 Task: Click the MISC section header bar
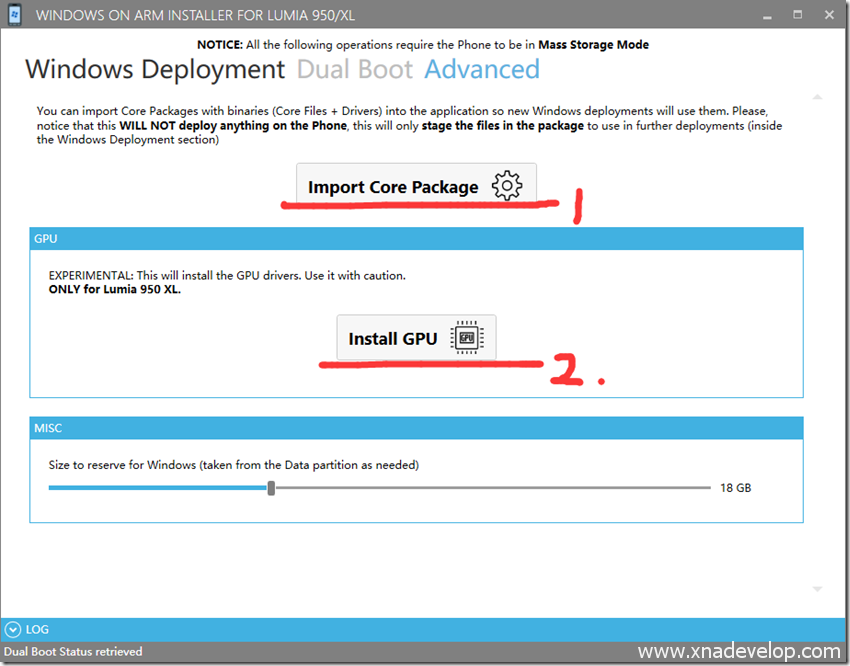[x=416, y=428]
